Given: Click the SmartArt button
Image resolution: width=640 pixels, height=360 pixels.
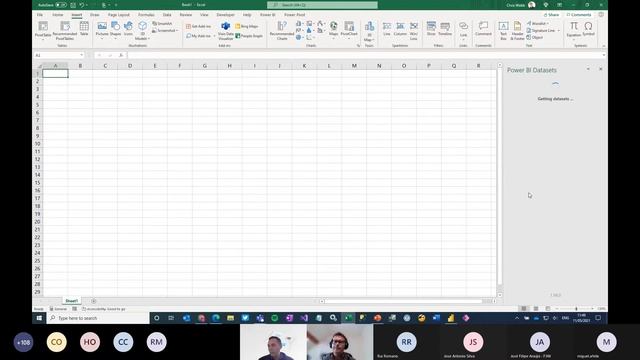Looking at the screenshot, I should 162,24.
